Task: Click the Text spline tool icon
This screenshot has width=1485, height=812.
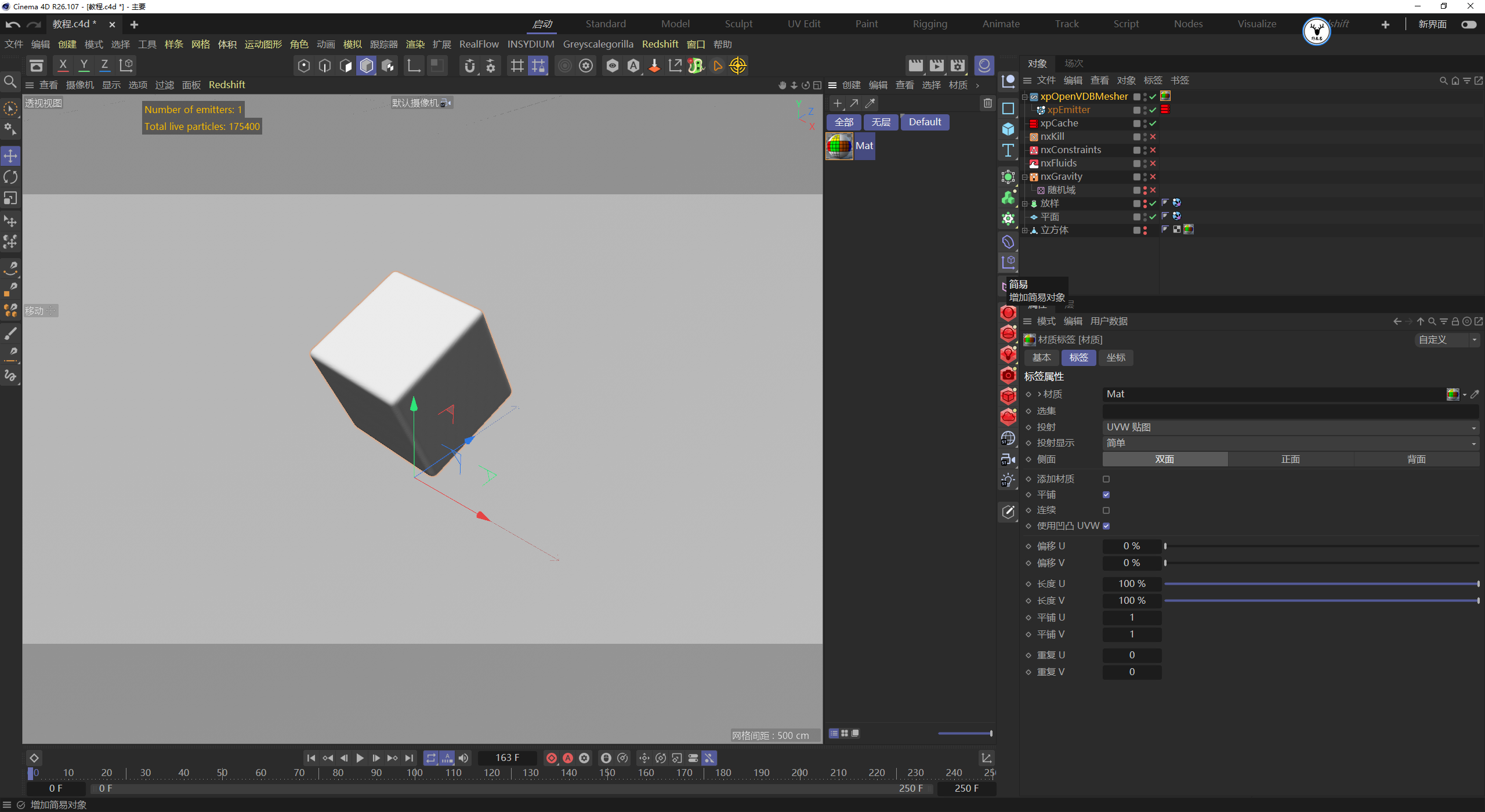Action: click(x=1008, y=150)
